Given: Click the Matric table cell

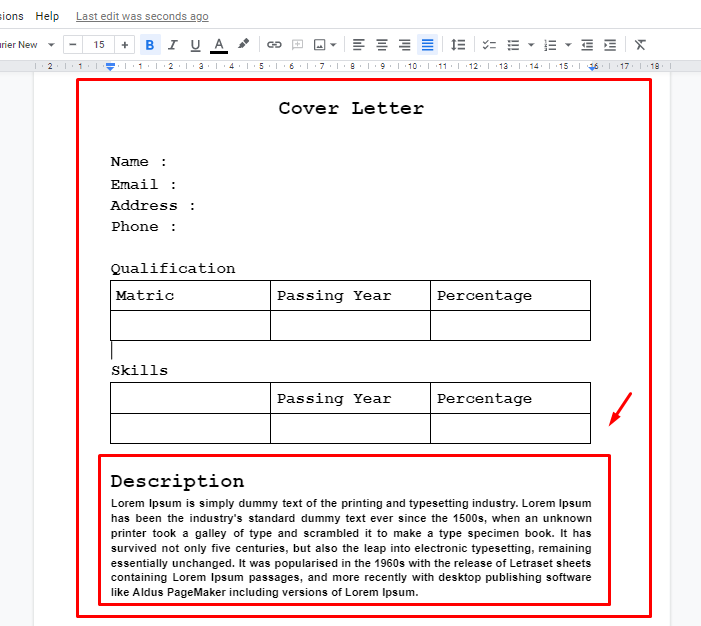Looking at the screenshot, I should 190,296.
